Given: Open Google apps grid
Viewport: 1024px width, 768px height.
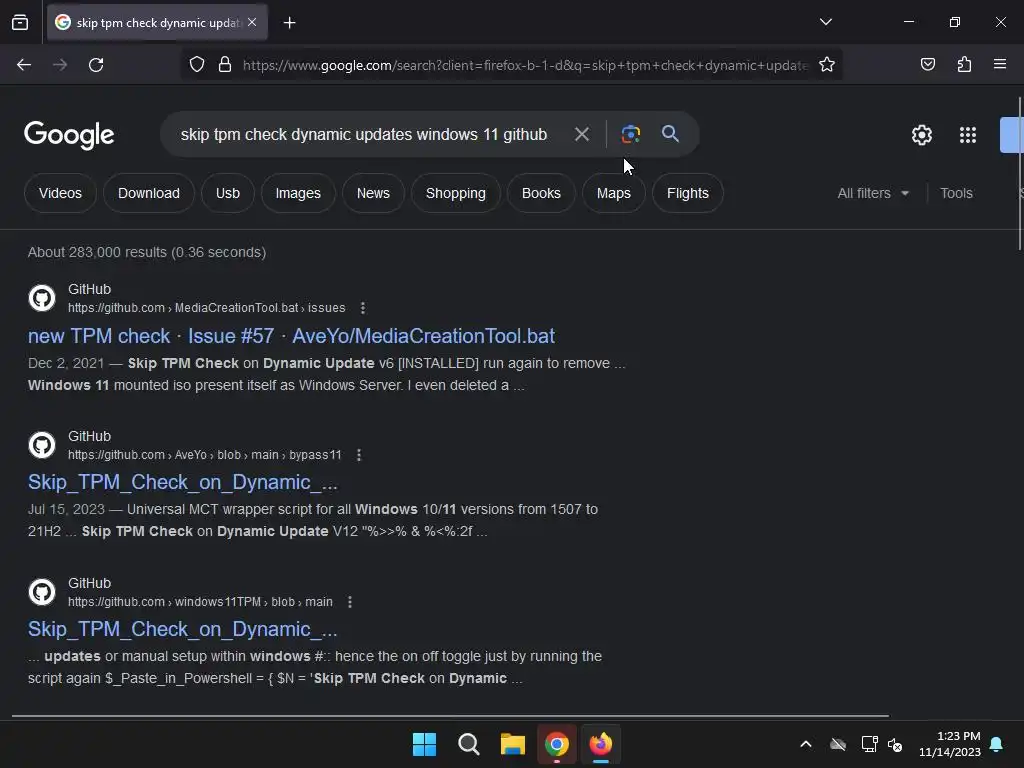Looking at the screenshot, I should 968,135.
